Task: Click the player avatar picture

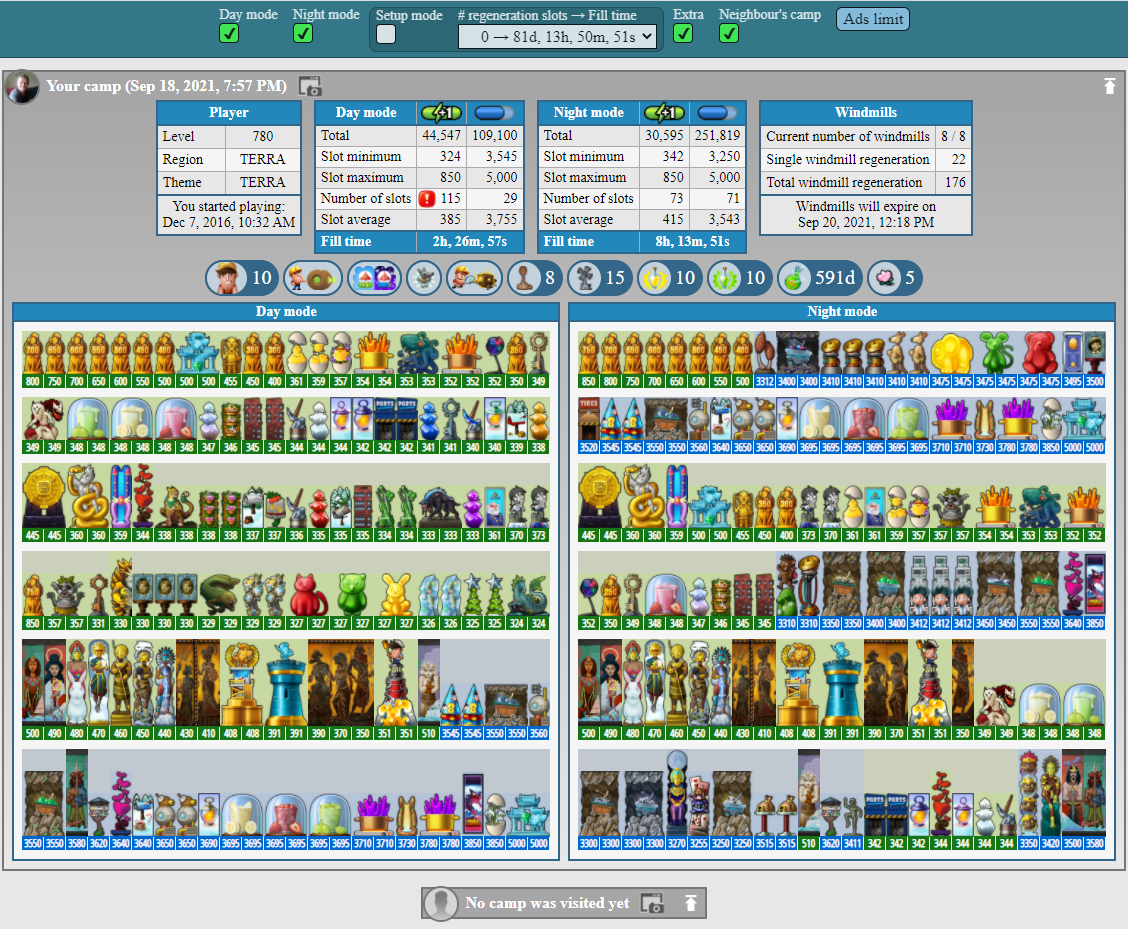Action: click(22, 87)
